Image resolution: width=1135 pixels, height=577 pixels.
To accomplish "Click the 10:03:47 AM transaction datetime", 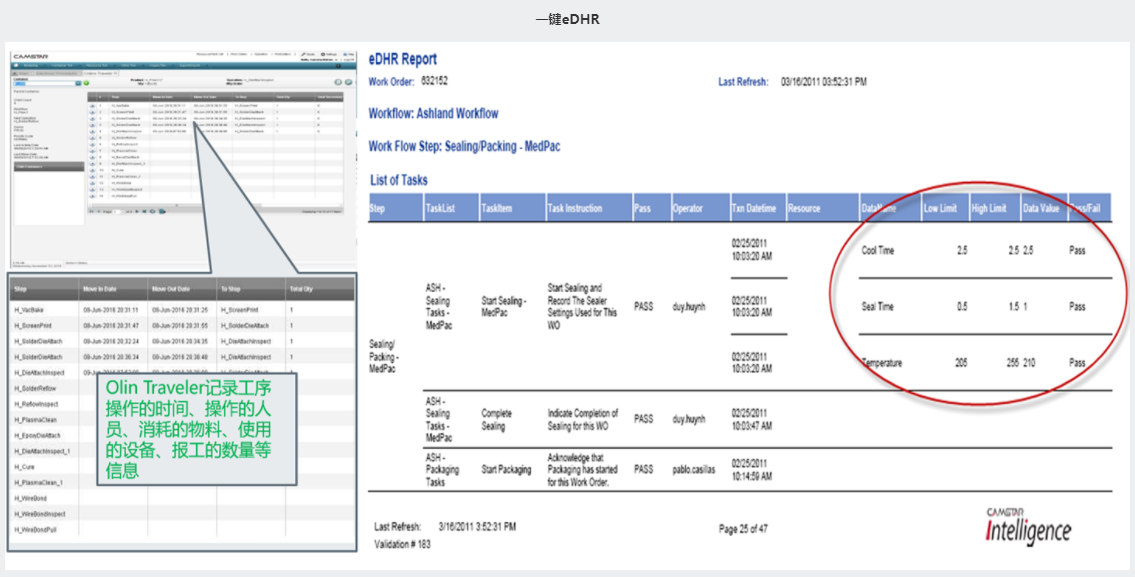I will pos(752,419).
